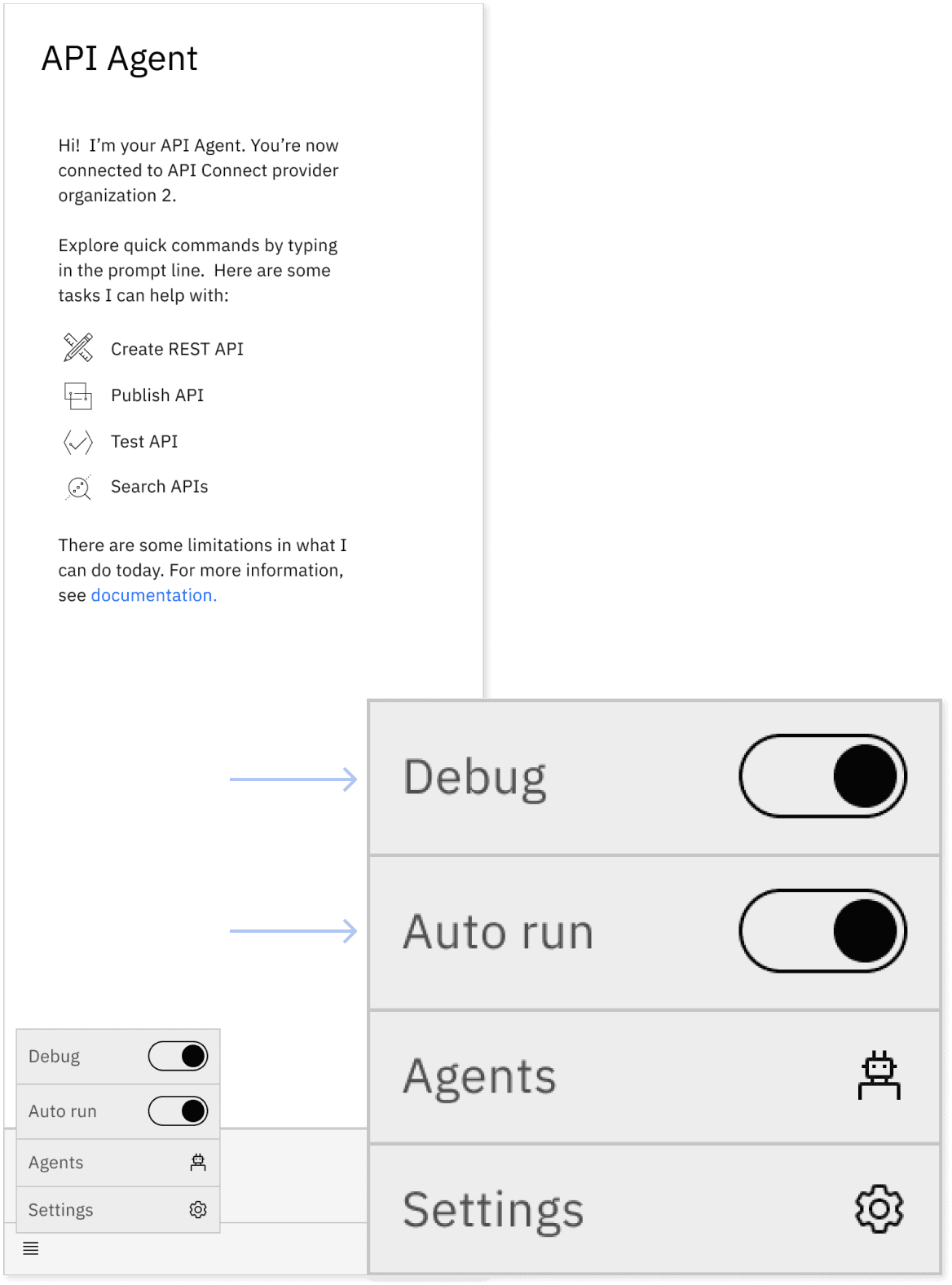952x1285 pixels.
Task: Open the Settings menu item in popup
Action: coord(118,1210)
